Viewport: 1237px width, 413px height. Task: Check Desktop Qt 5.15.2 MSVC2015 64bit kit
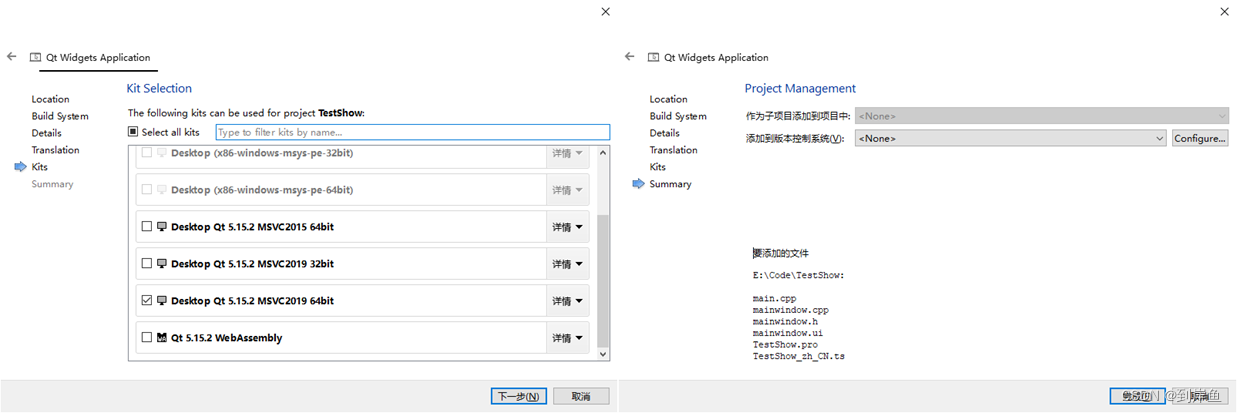pyautogui.click(x=147, y=227)
